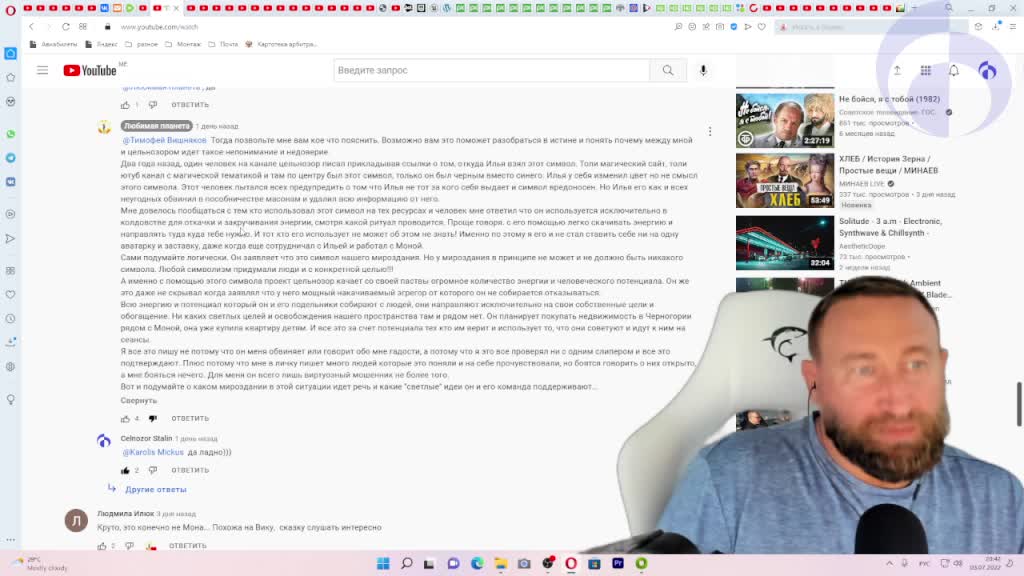1024x576 pixels.
Task: Open Adobe Premiere Pro from taskbar
Action: (618, 563)
